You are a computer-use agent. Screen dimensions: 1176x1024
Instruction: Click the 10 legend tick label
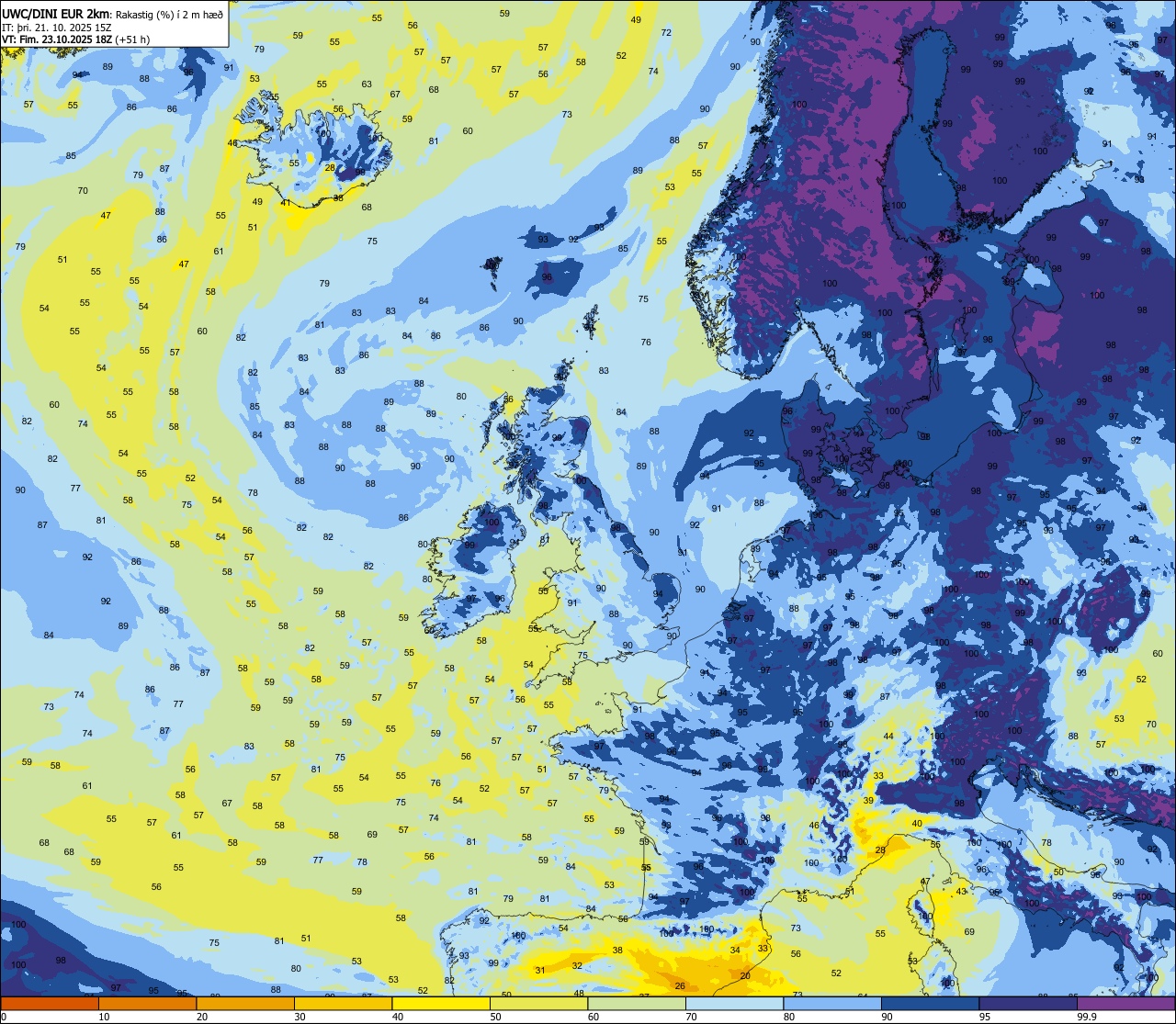tap(104, 1017)
